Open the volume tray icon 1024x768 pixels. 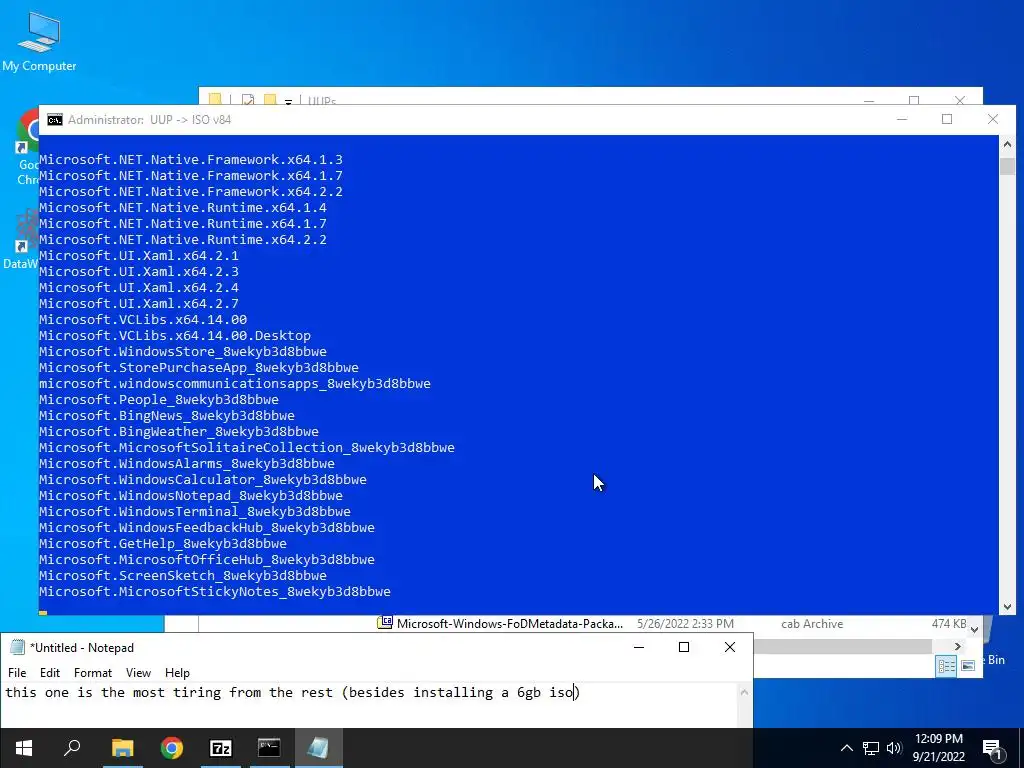coord(894,748)
